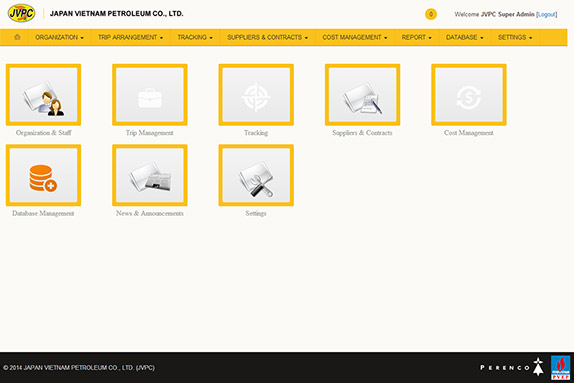
Task: Click the Organization & Staff text label
Action: click(x=44, y=133)
